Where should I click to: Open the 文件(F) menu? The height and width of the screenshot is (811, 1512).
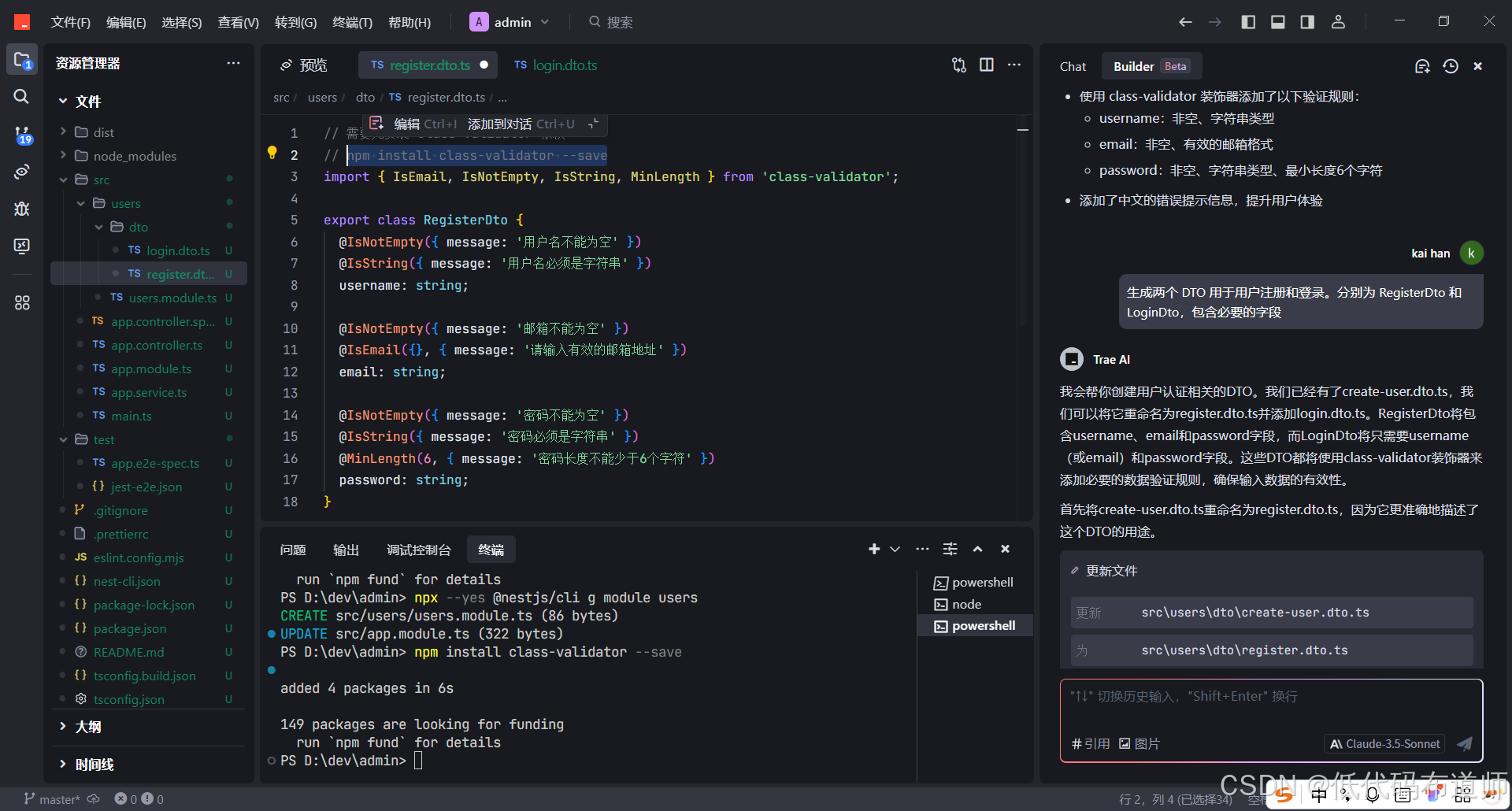point(70,22)
